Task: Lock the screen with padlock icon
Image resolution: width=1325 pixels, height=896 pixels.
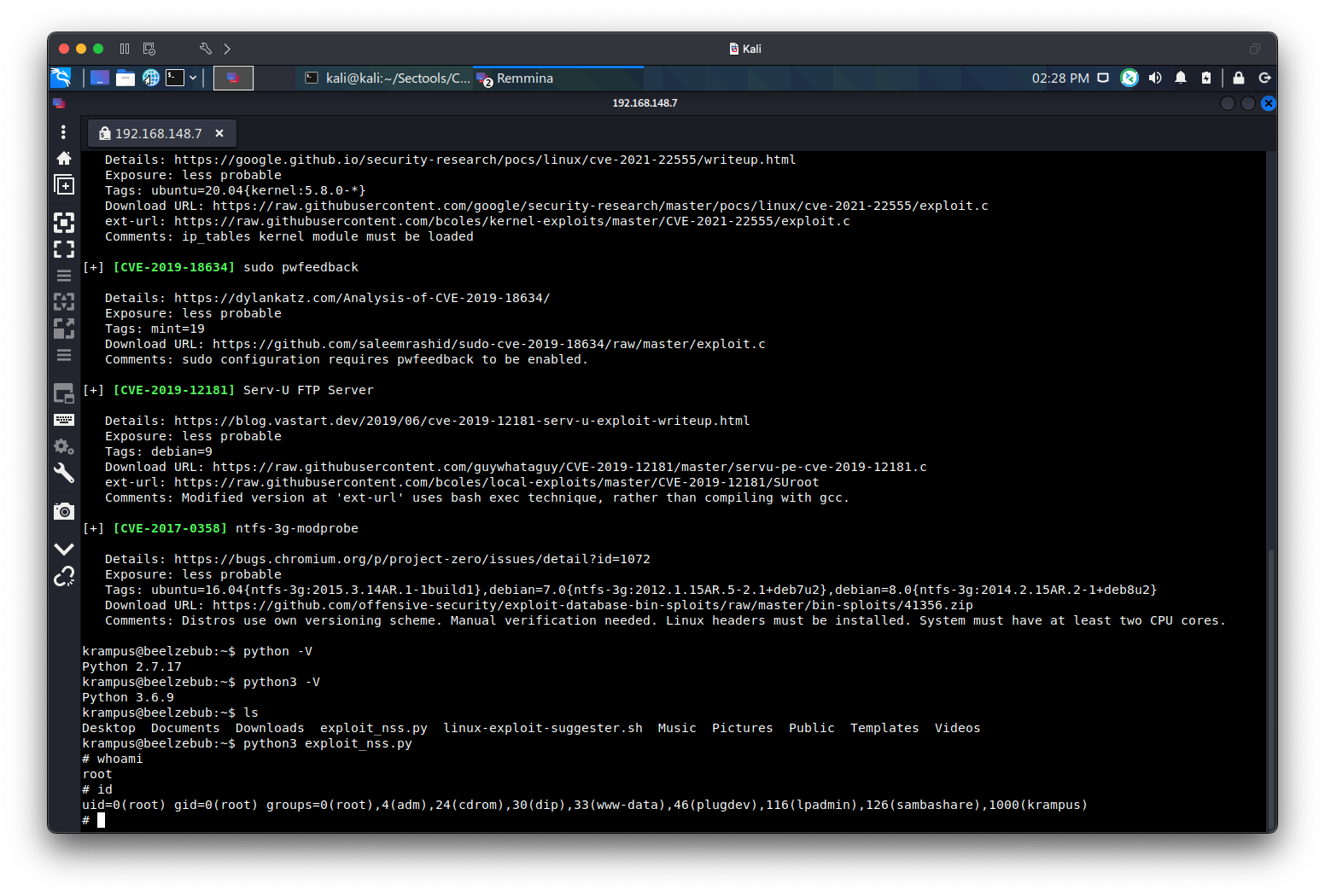Action: click(x=1239, y=78)
